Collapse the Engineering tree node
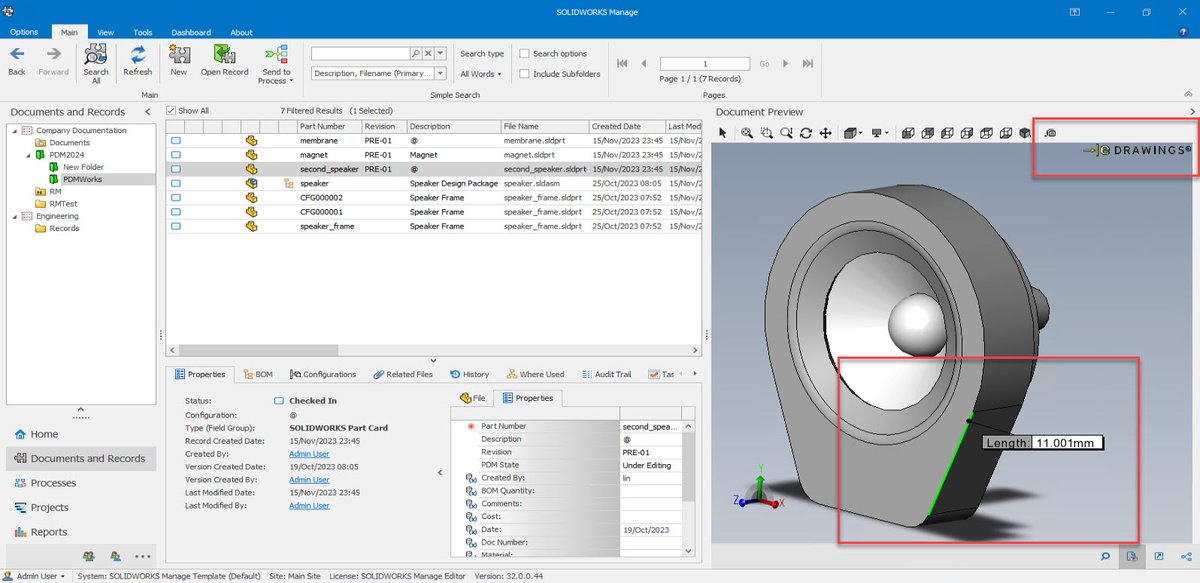 (x=13, y=216)
